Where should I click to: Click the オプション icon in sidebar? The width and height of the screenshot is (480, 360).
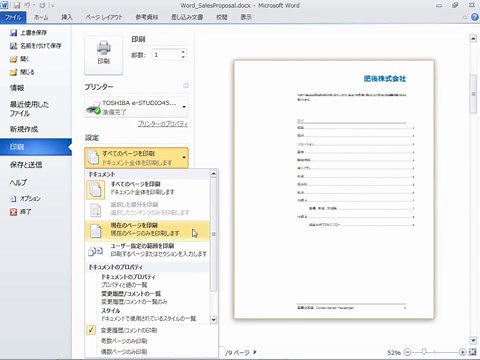[13, 199]
